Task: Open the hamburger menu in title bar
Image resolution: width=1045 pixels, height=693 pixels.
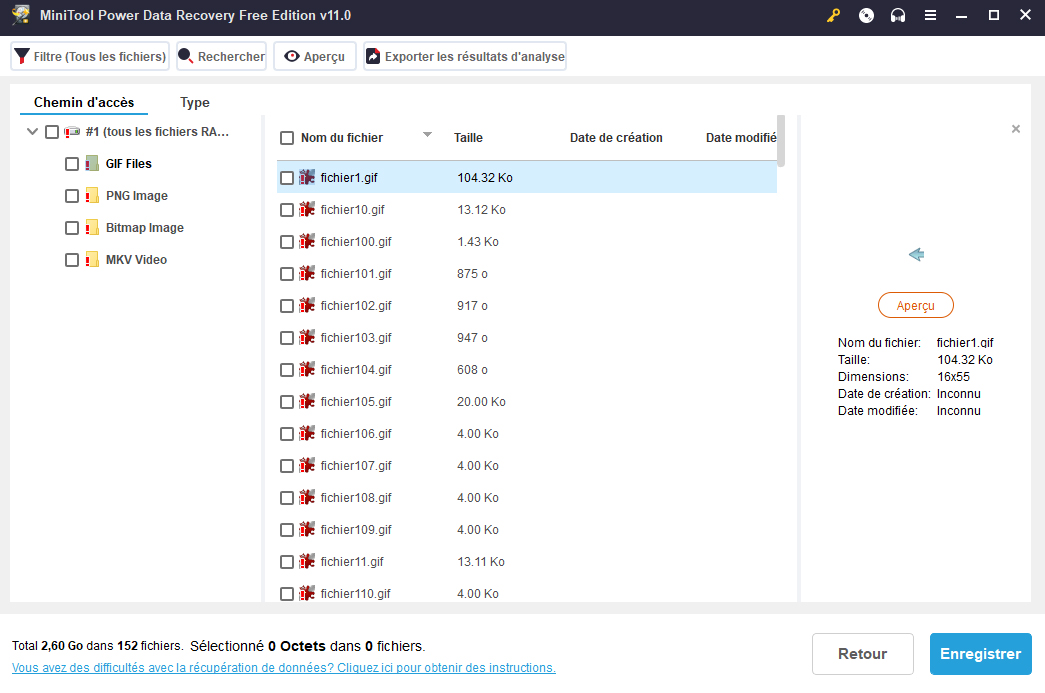Action: coord(930,16)
